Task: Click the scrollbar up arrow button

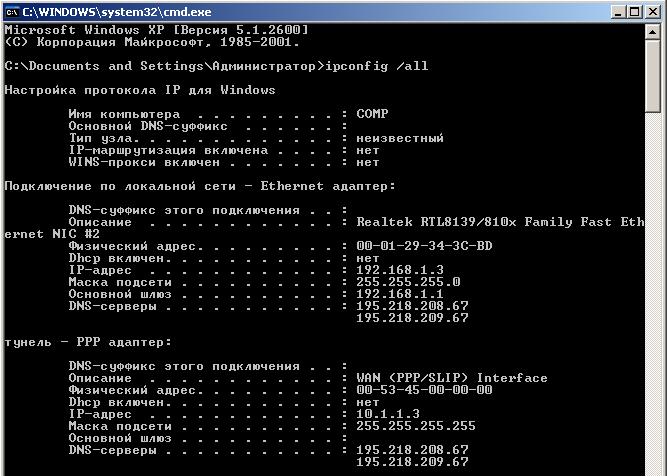Action: [x=652, y=32]
